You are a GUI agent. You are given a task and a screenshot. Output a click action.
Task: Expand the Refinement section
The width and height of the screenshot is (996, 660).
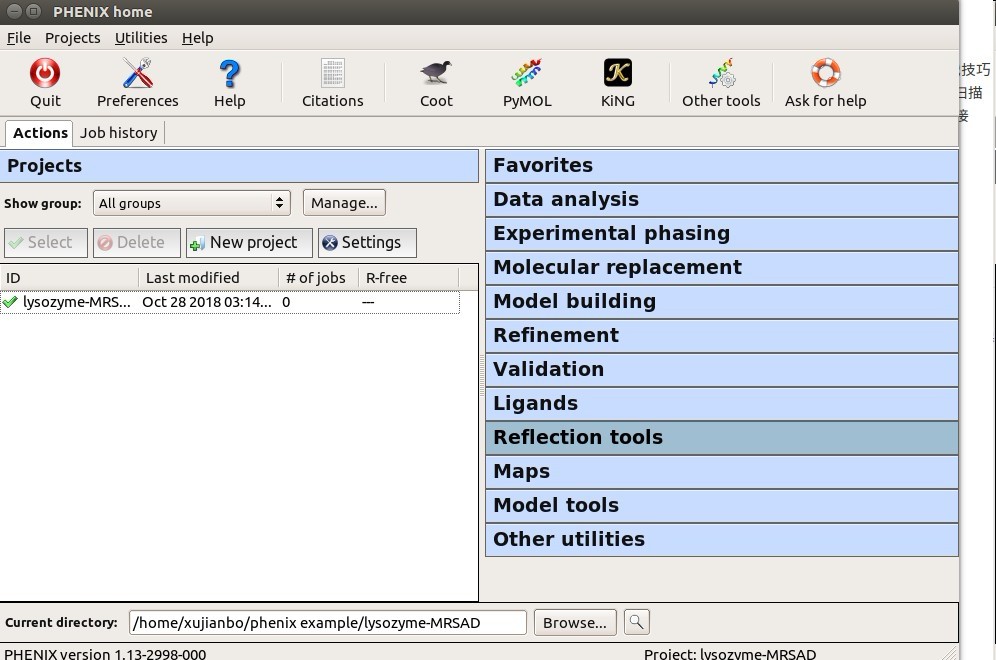tap(722, 335)
